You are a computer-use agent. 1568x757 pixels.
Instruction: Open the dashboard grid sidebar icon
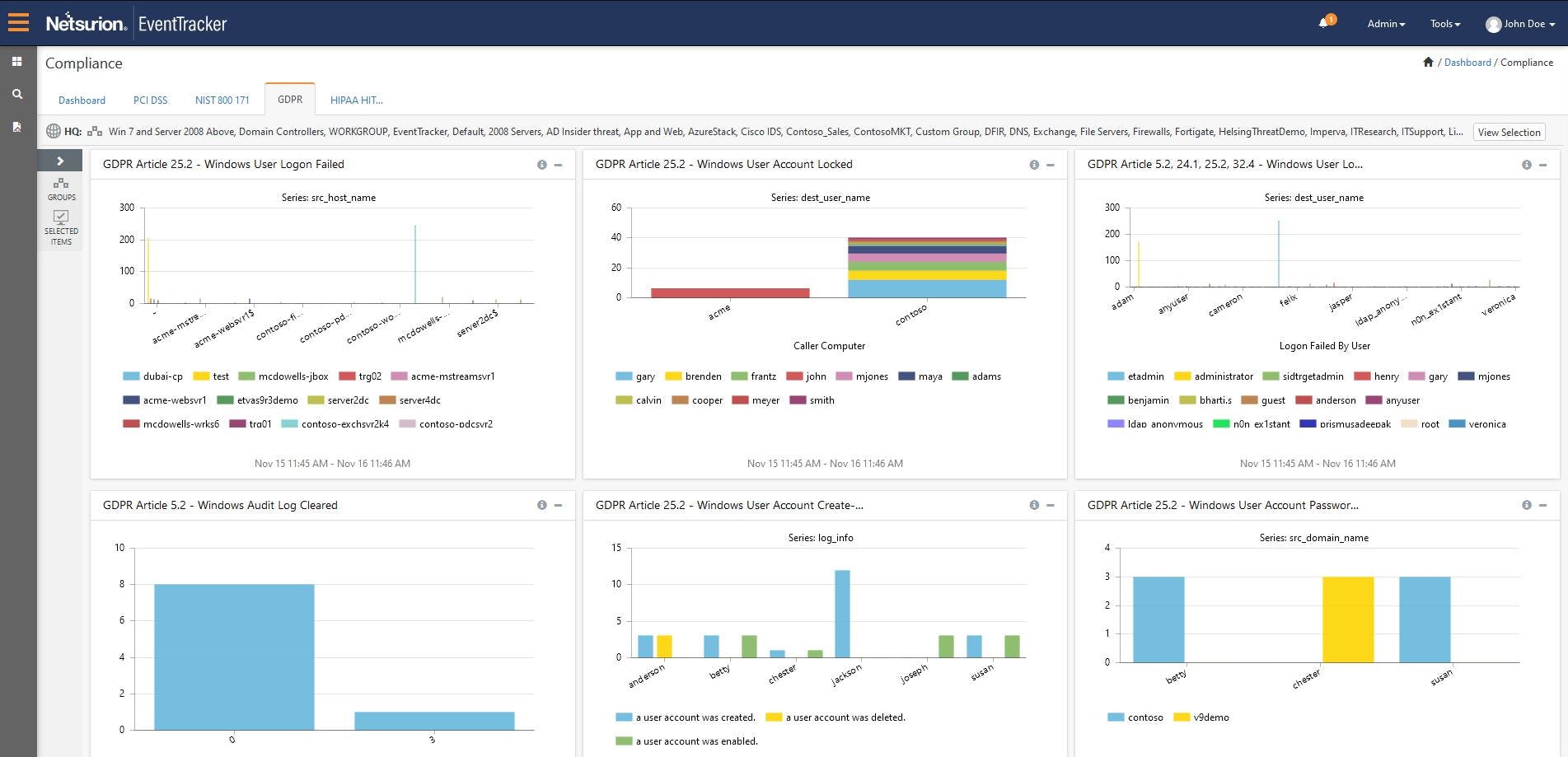click(x=16, y=62)
